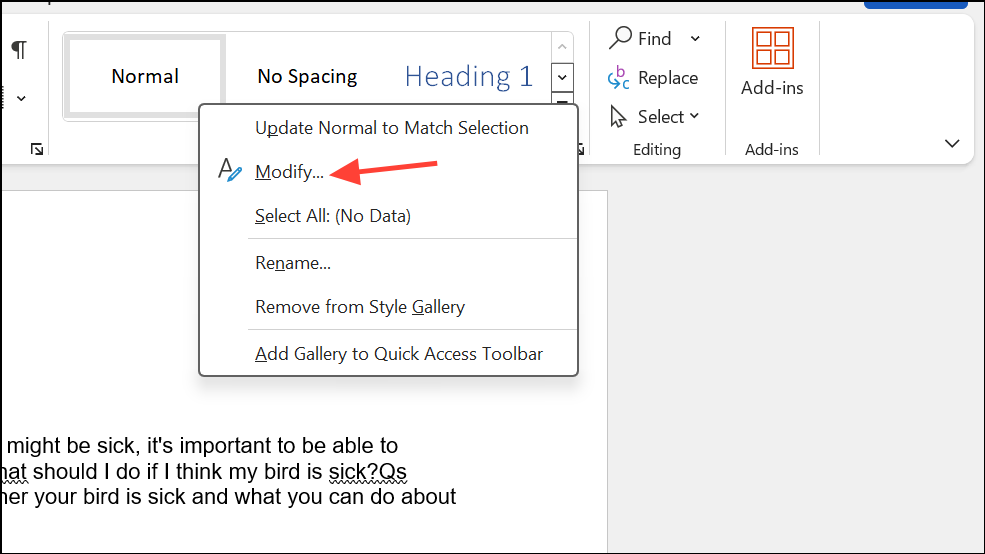Click the Find magnifier icon
The image size is (985, 554).
(621, 38)
